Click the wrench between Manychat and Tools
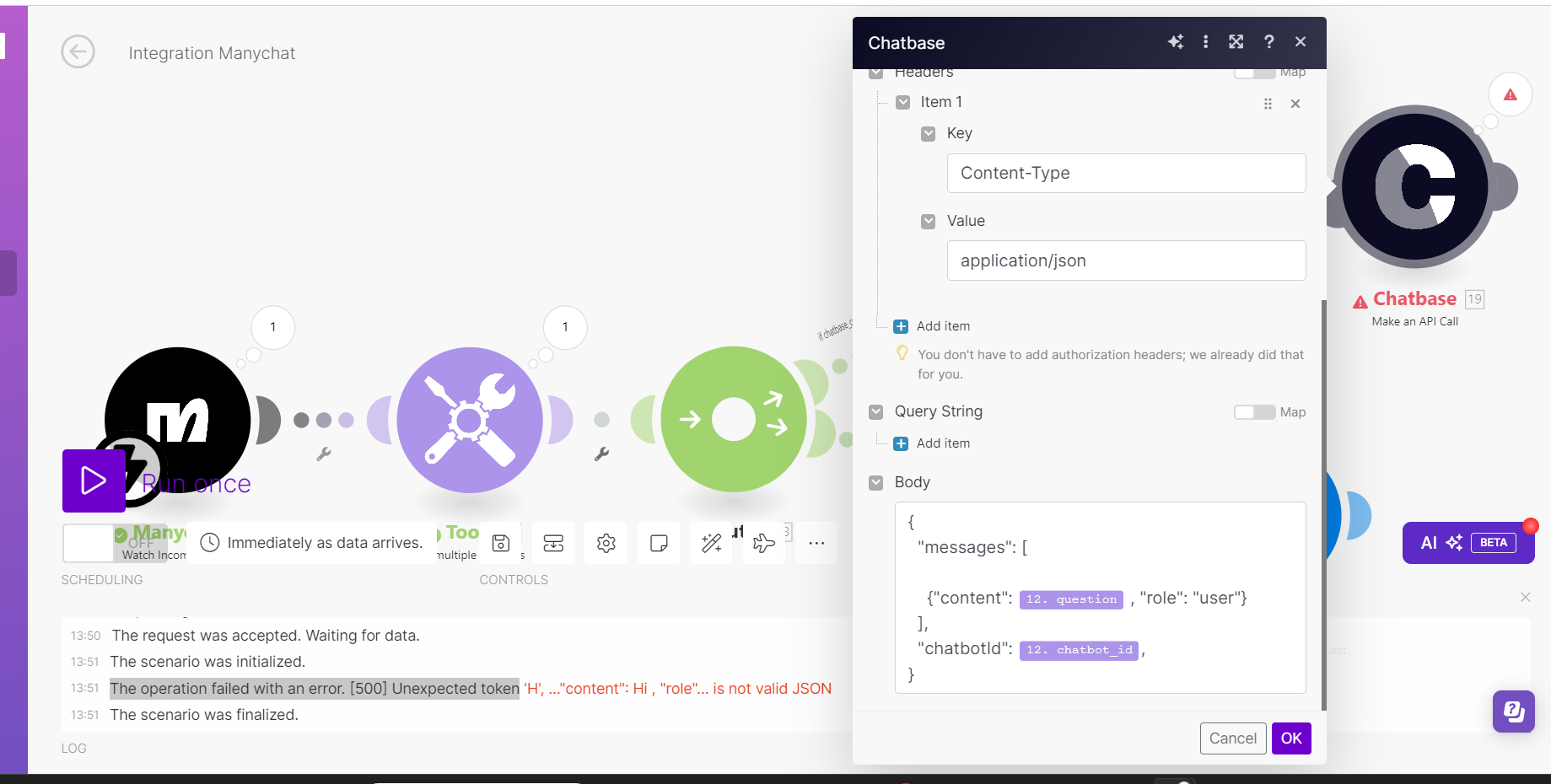 click(324, 454)
